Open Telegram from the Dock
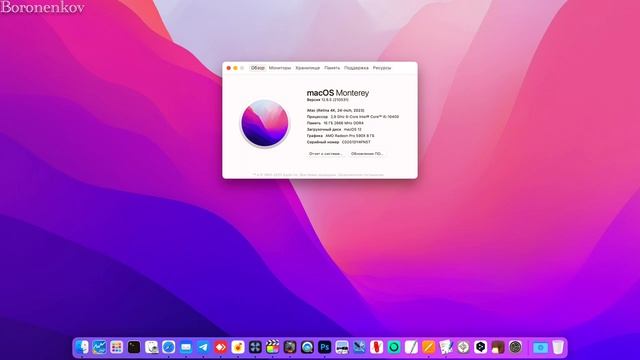Viewport: 640px width, 360px height. [x=203, y=347]
